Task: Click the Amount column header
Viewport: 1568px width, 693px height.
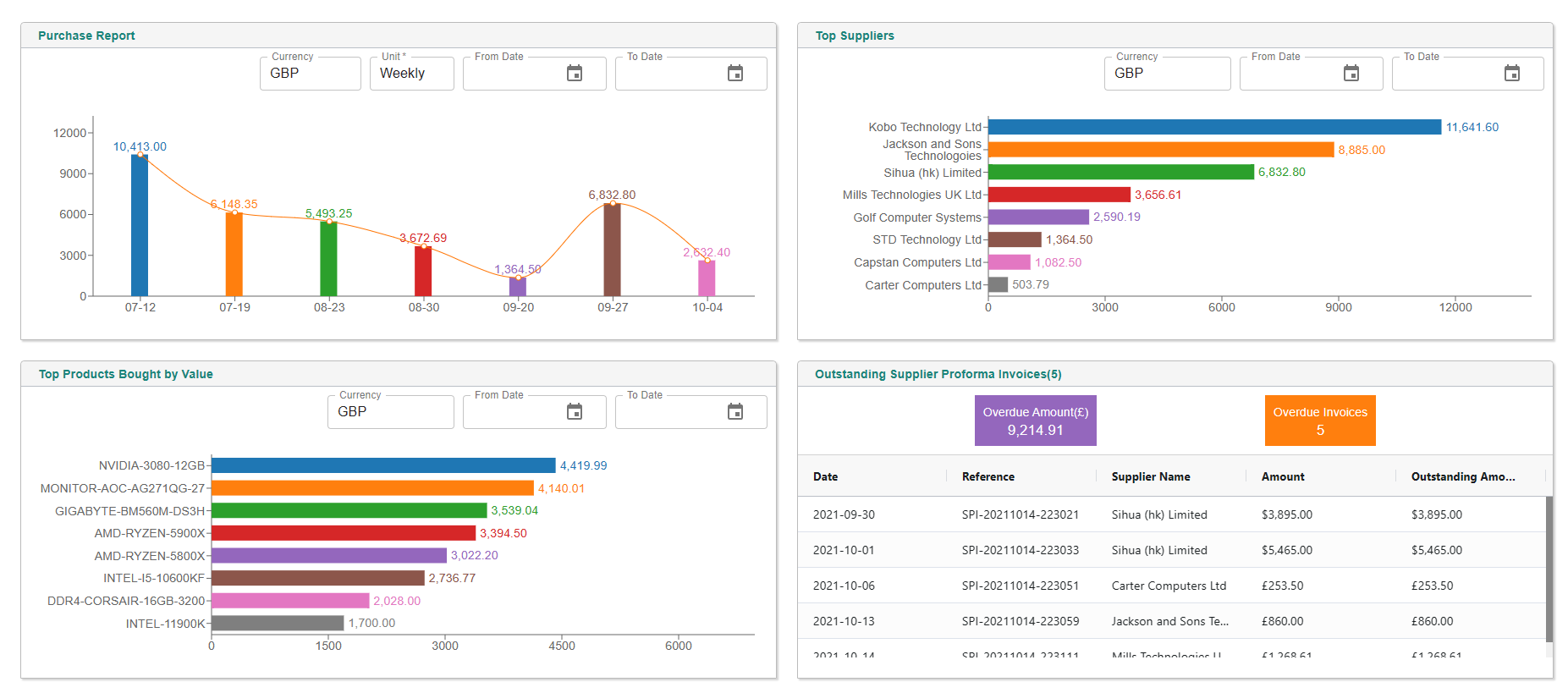Action: tap(1282, 477)
